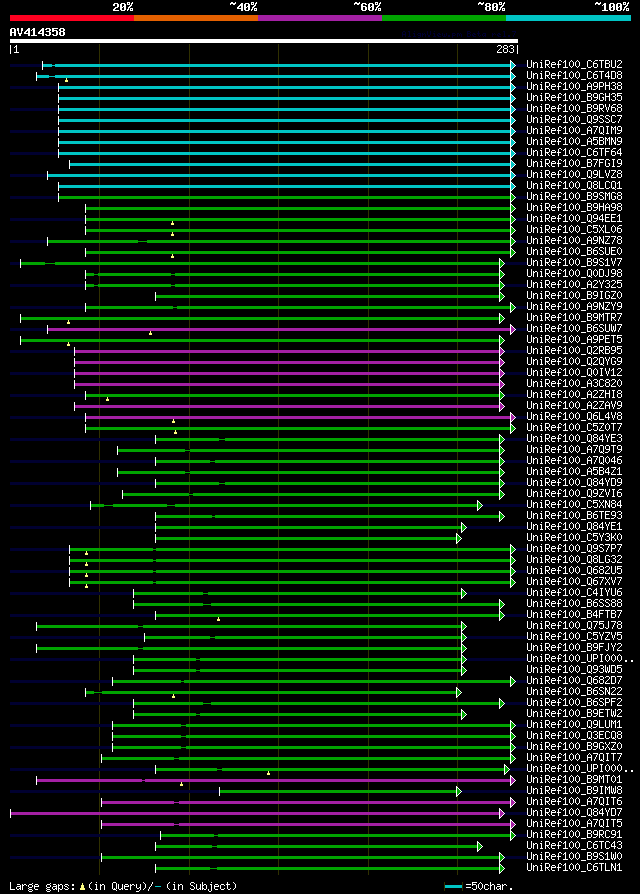Click the green alignment bar for UniRef100_B9HA98
Image resolution: width=640 pixels, height=894 pixels.
300,209
